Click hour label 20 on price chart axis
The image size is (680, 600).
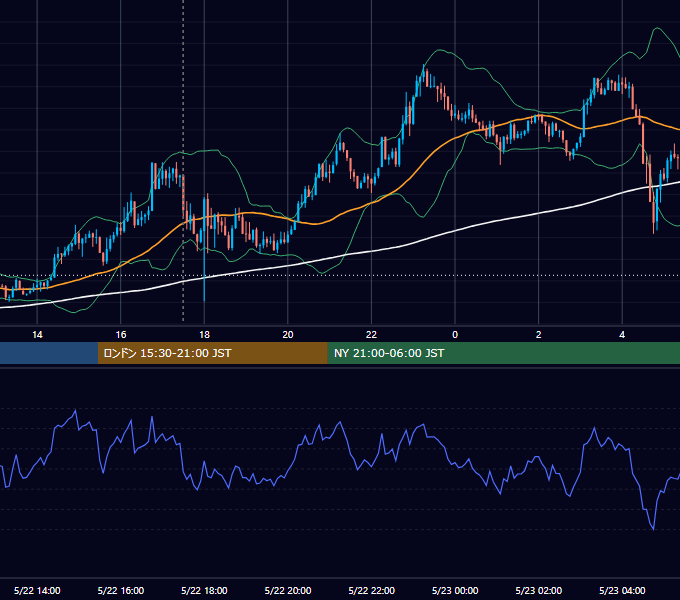[288, 335]
